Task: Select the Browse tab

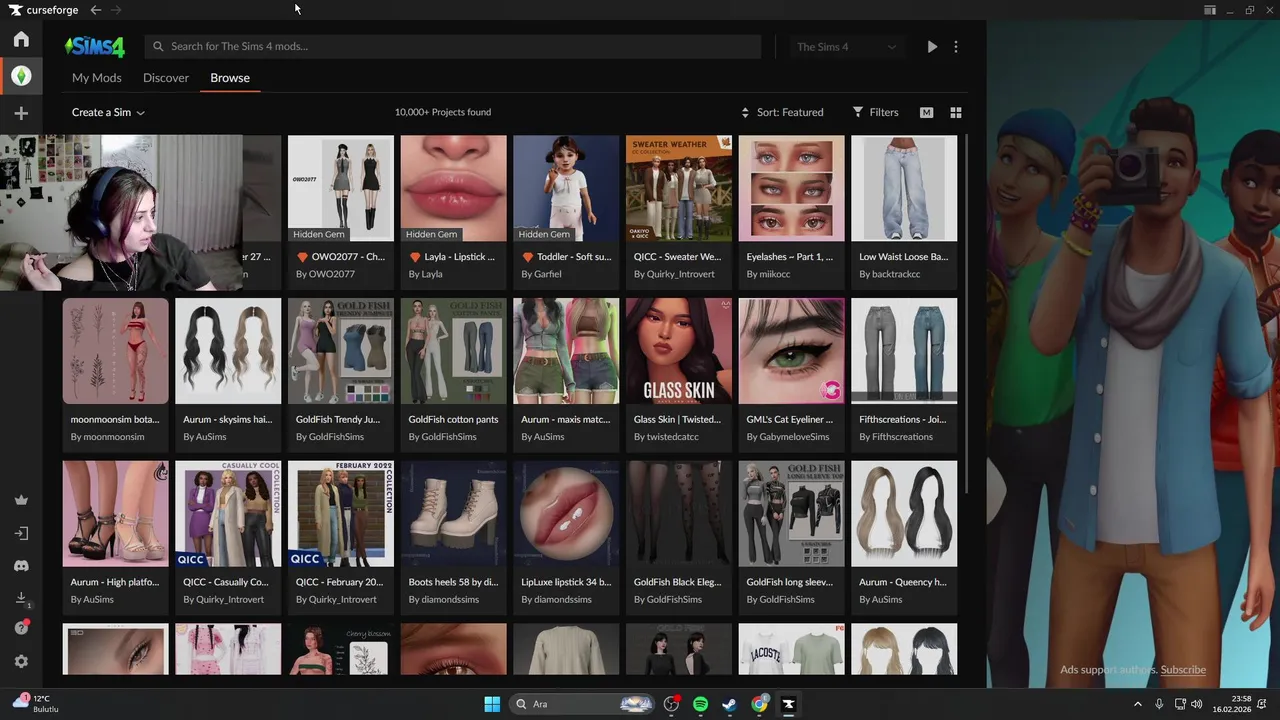Action: [x=230, y=78]
